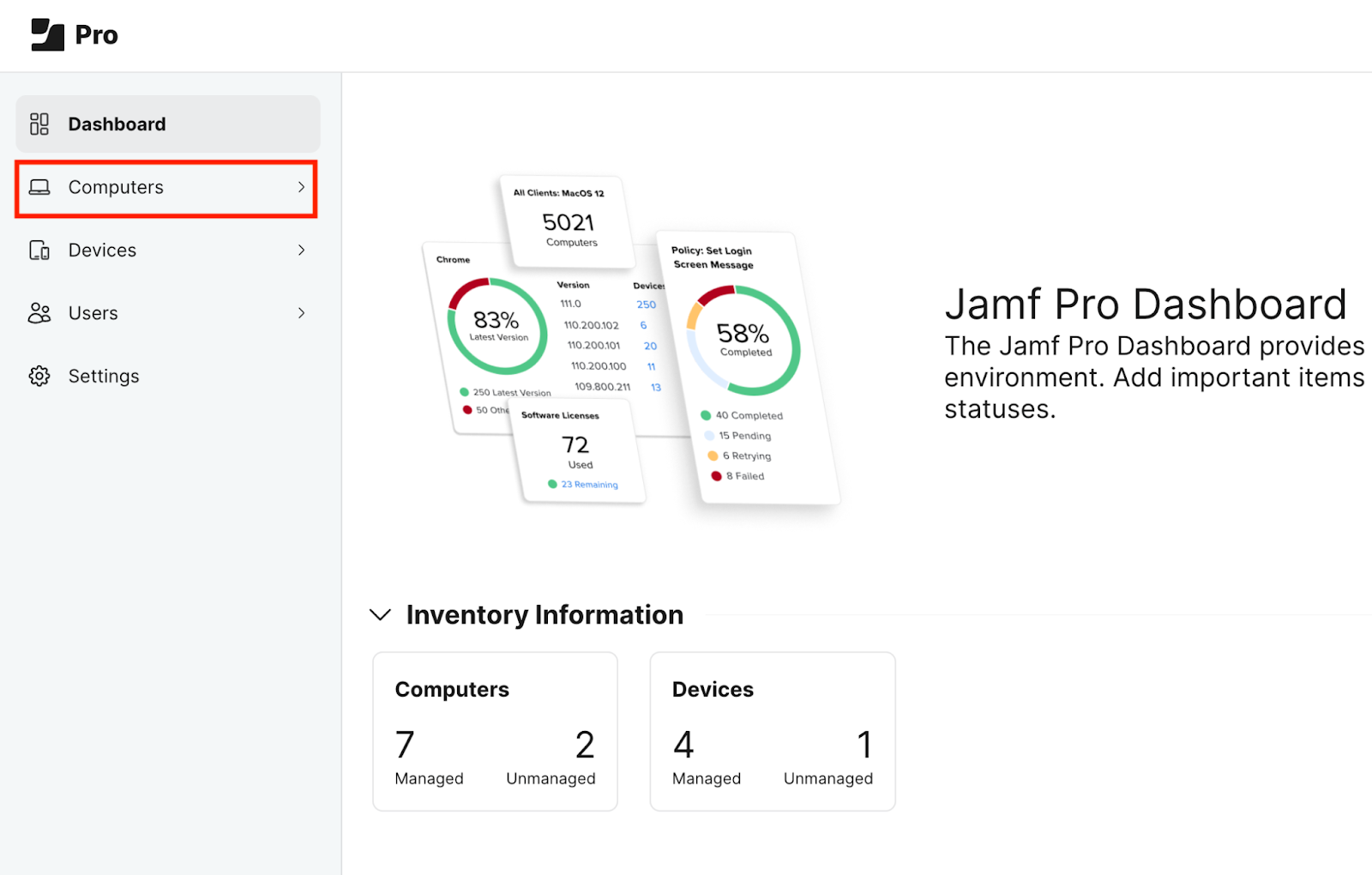
Task: Click Unmanaged label under Computers card
Action: point(551,779)
